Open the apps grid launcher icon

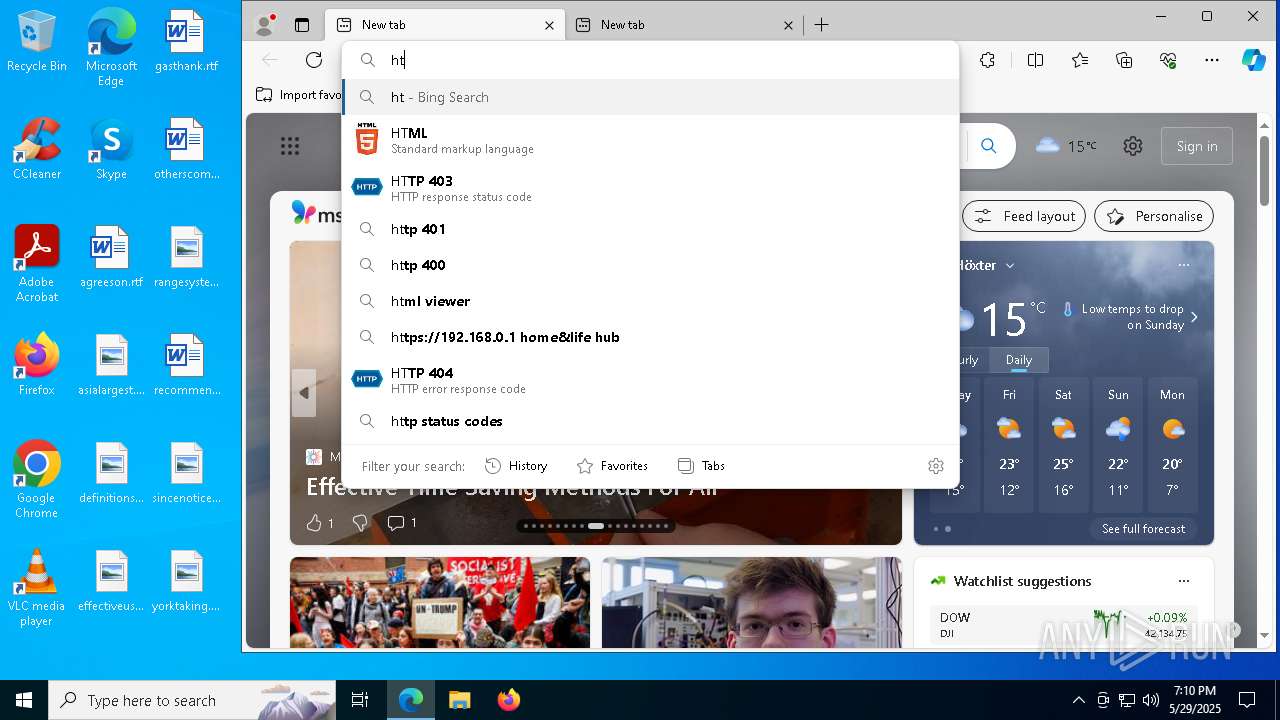click(290, 147)
